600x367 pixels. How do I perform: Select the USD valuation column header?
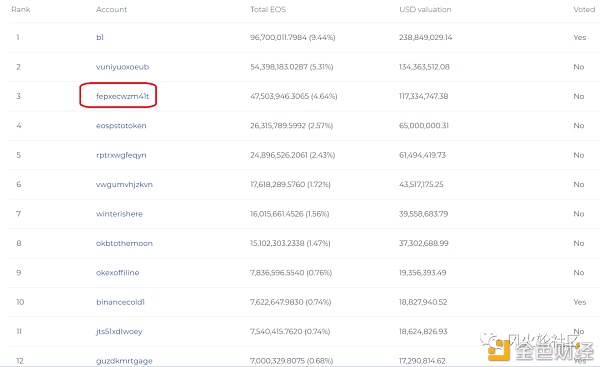[x=425, y=10]
